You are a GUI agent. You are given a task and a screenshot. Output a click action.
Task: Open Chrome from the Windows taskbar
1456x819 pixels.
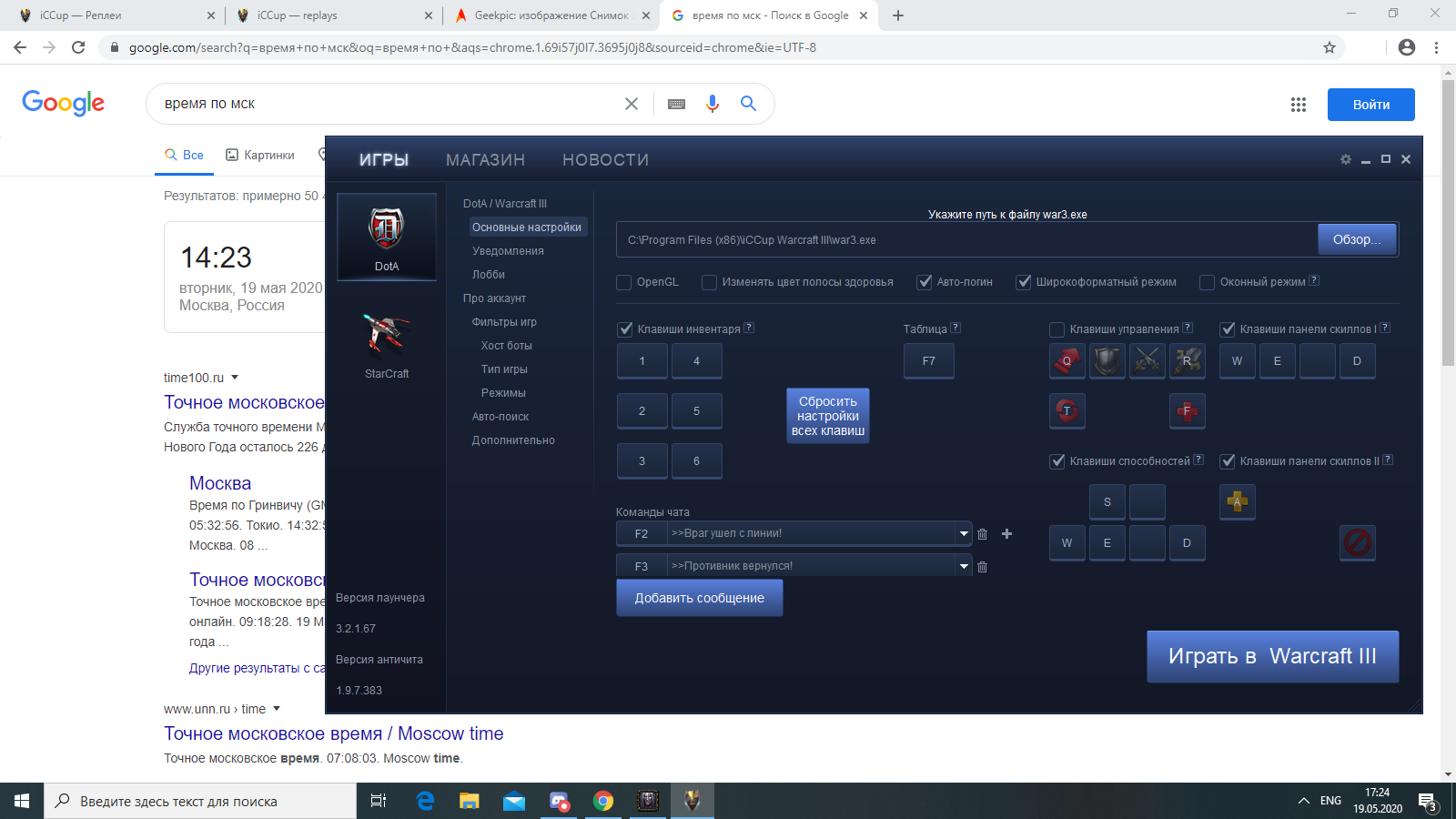(x=602, y=801)
